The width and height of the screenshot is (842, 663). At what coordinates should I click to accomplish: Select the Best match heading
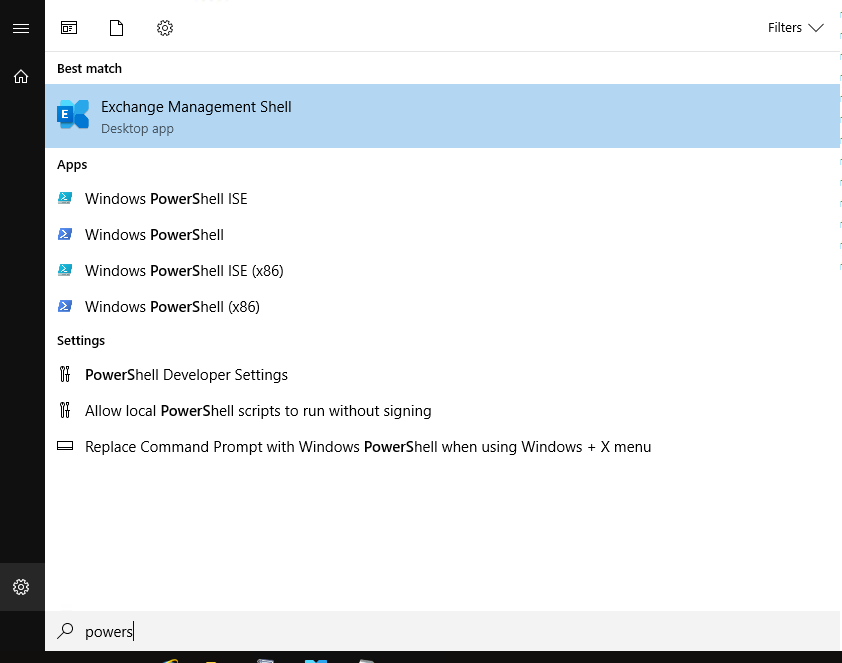tap(89, 69)
